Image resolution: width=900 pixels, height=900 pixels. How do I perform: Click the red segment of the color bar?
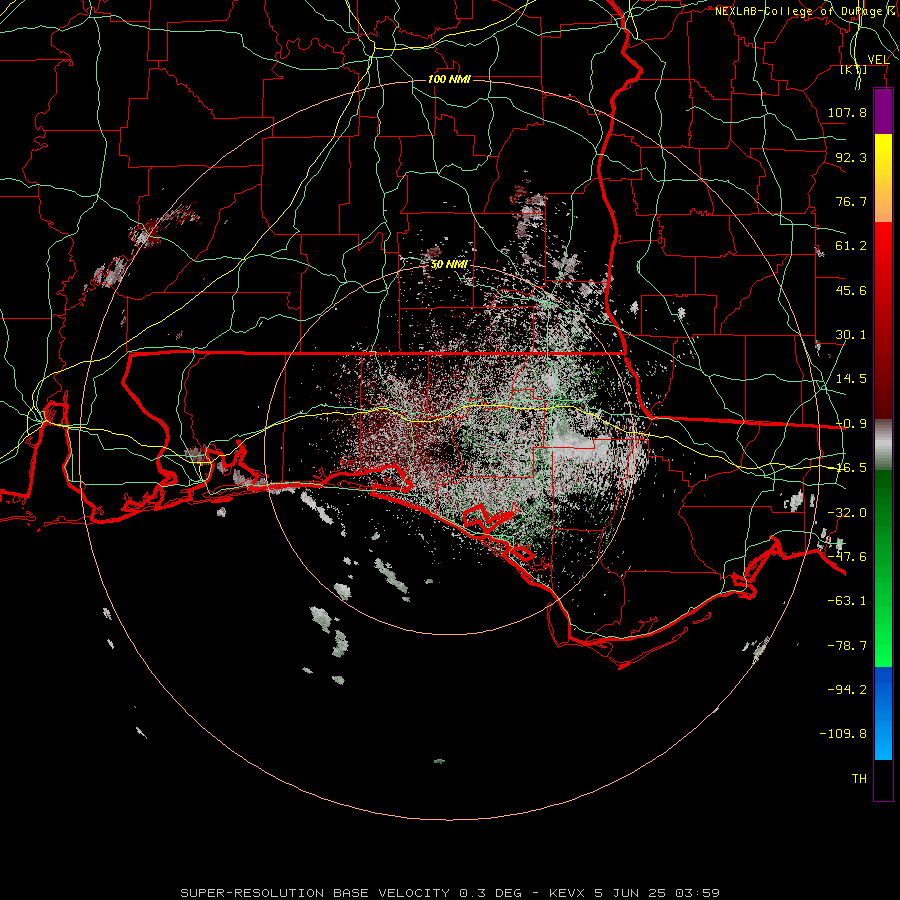point(883,320)
